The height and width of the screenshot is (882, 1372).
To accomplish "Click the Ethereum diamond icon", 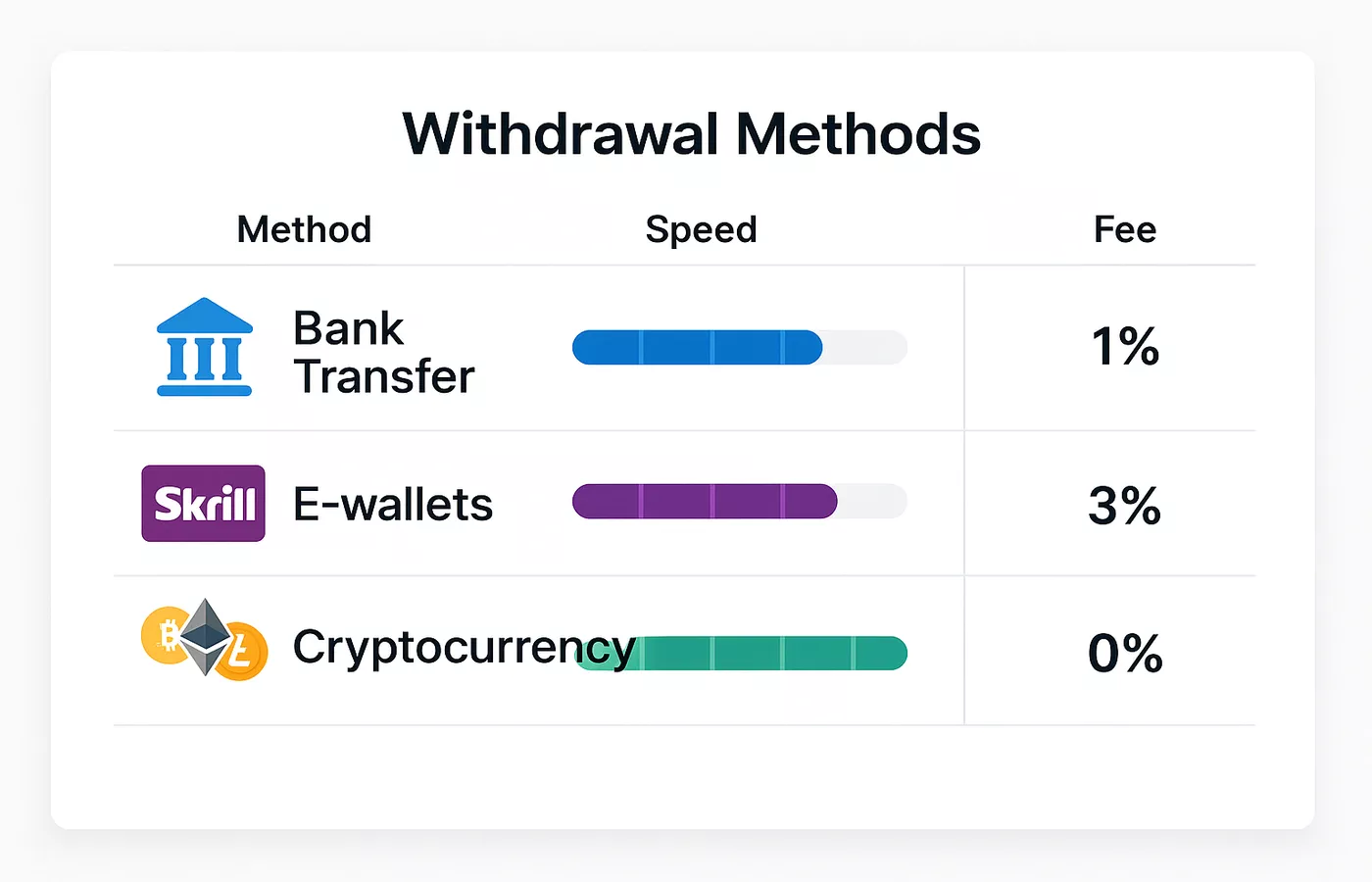I will (205, 636).
